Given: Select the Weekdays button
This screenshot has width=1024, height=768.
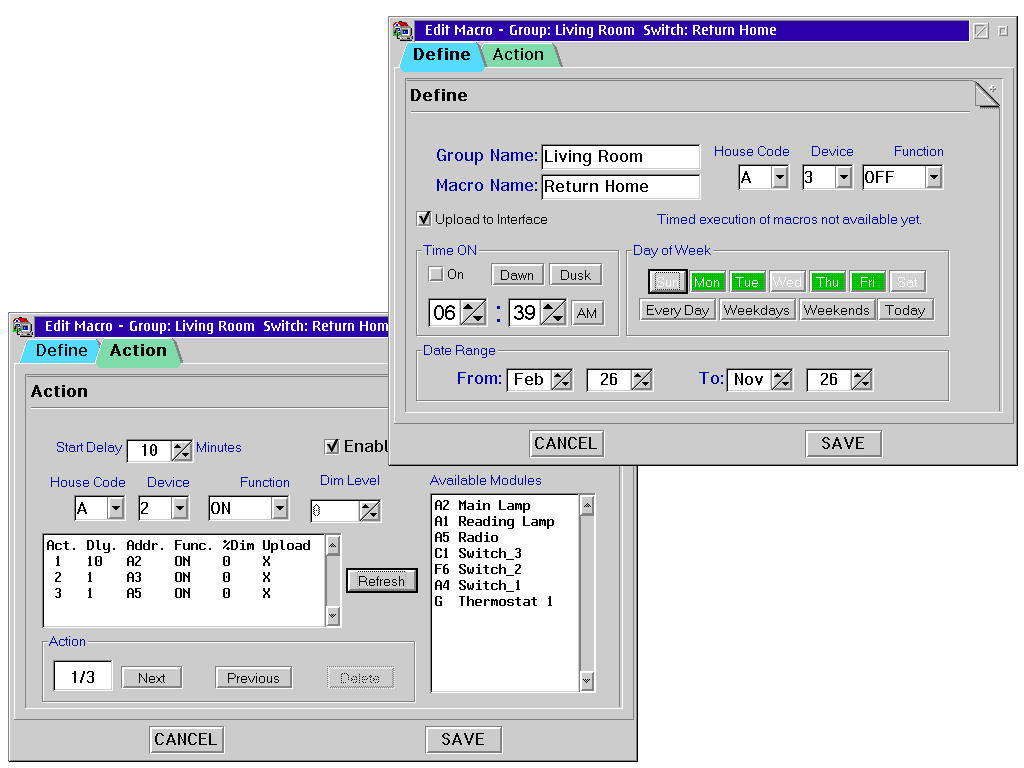Looking at the screenshot, I should [x=757, y=310].
